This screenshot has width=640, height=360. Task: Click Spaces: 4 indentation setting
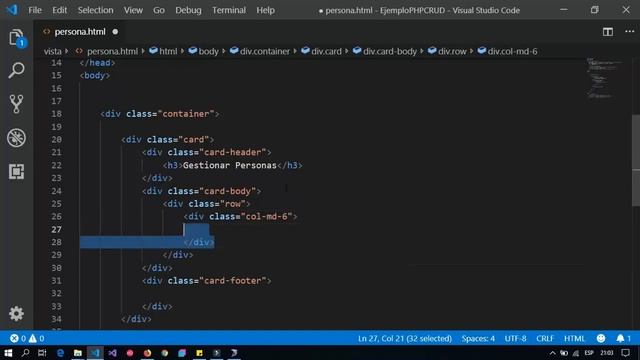(x=478, y=338)
